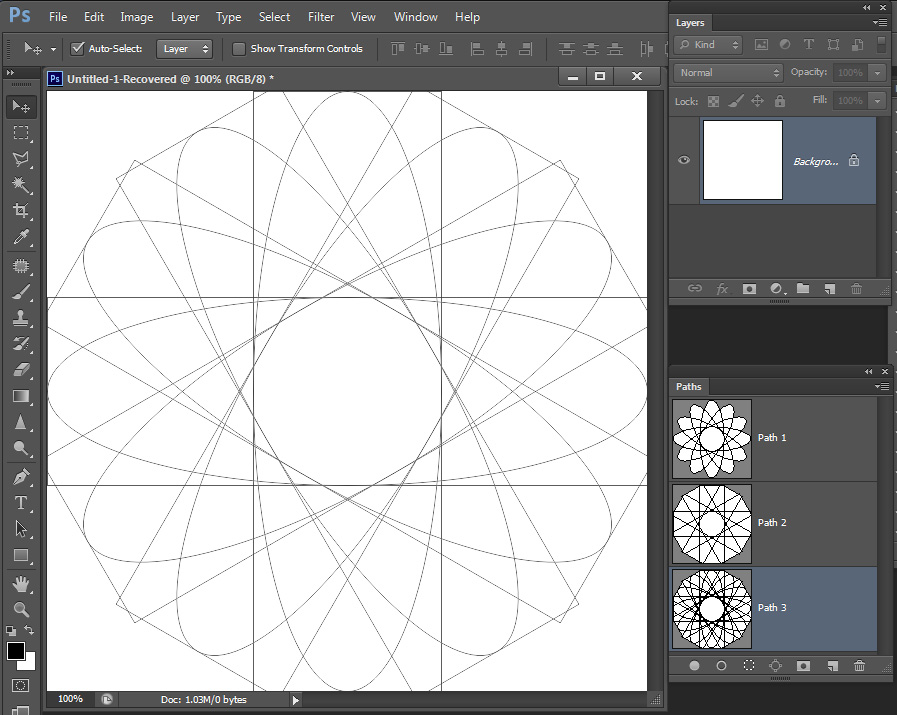Select Path 1 in Paths panel
This screenshot has height=715, width=897.
(x=772, y=438)
